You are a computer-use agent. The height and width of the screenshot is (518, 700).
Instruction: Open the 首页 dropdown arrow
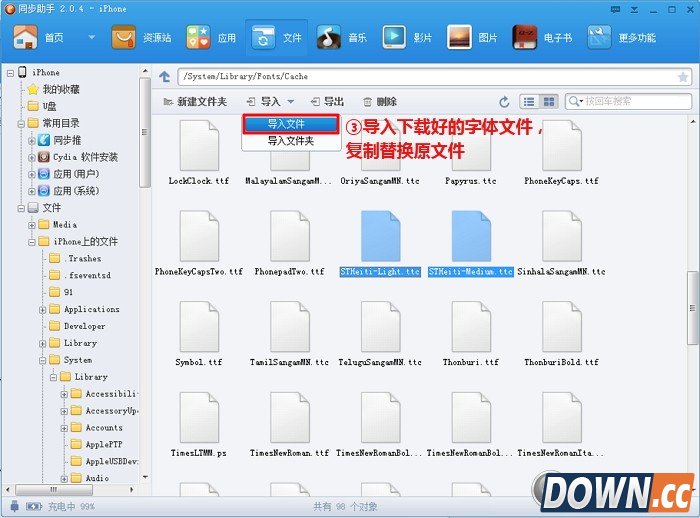[x=92, y=38]
